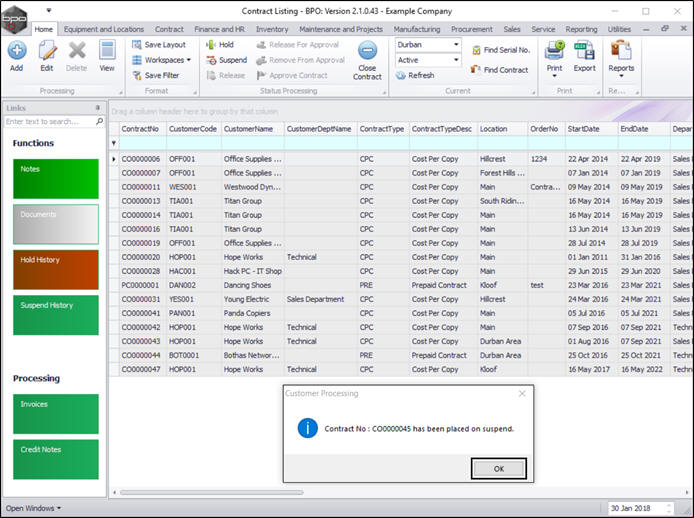This screenshot has width=694, height=518.
Task: Expand the Durban site dropdown
Action: [456, 45]
